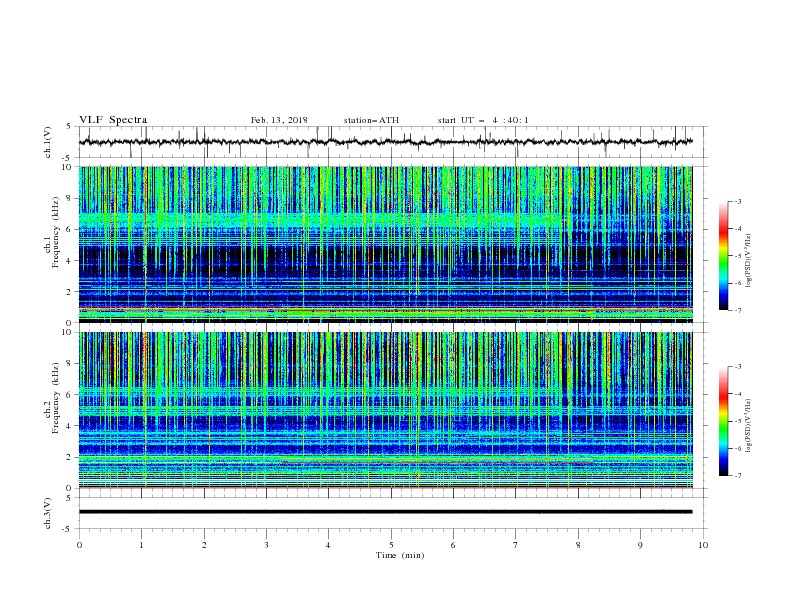The width and height of the screenshot is (792, 612).
Task: Click the "-3" tick on ch.1 color bar
Action: 737,201
